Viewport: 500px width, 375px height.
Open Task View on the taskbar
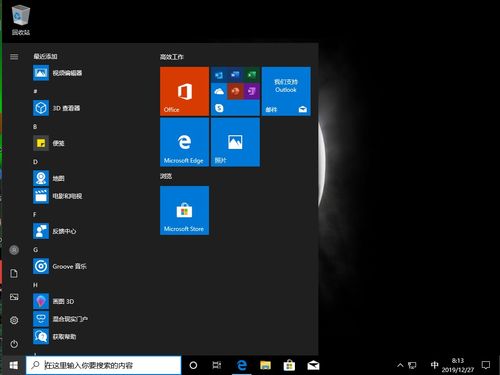[x=217, y=365]
